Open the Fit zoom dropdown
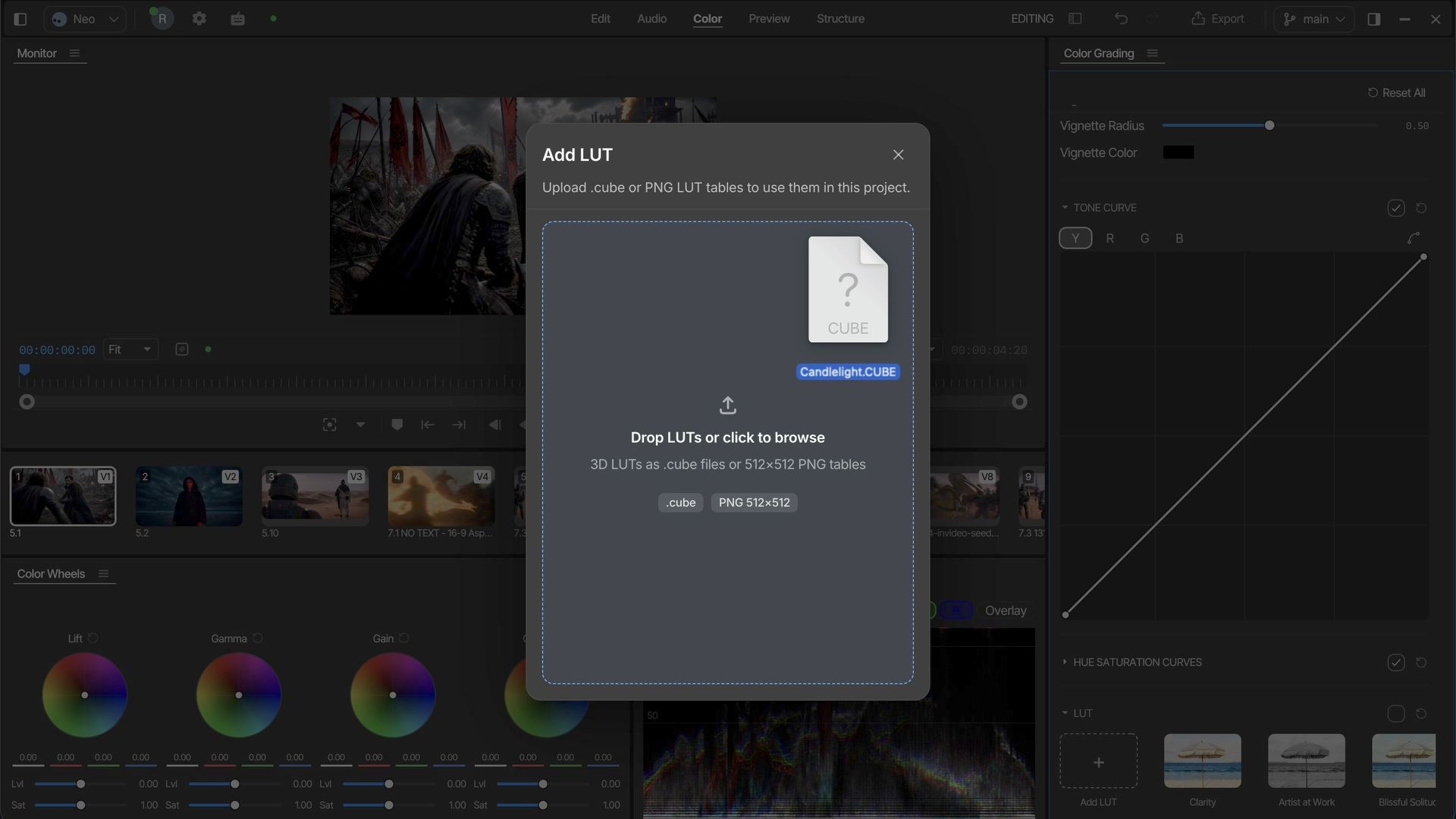This screenshot has height=819, width=1456. click(x=130, y=350)
